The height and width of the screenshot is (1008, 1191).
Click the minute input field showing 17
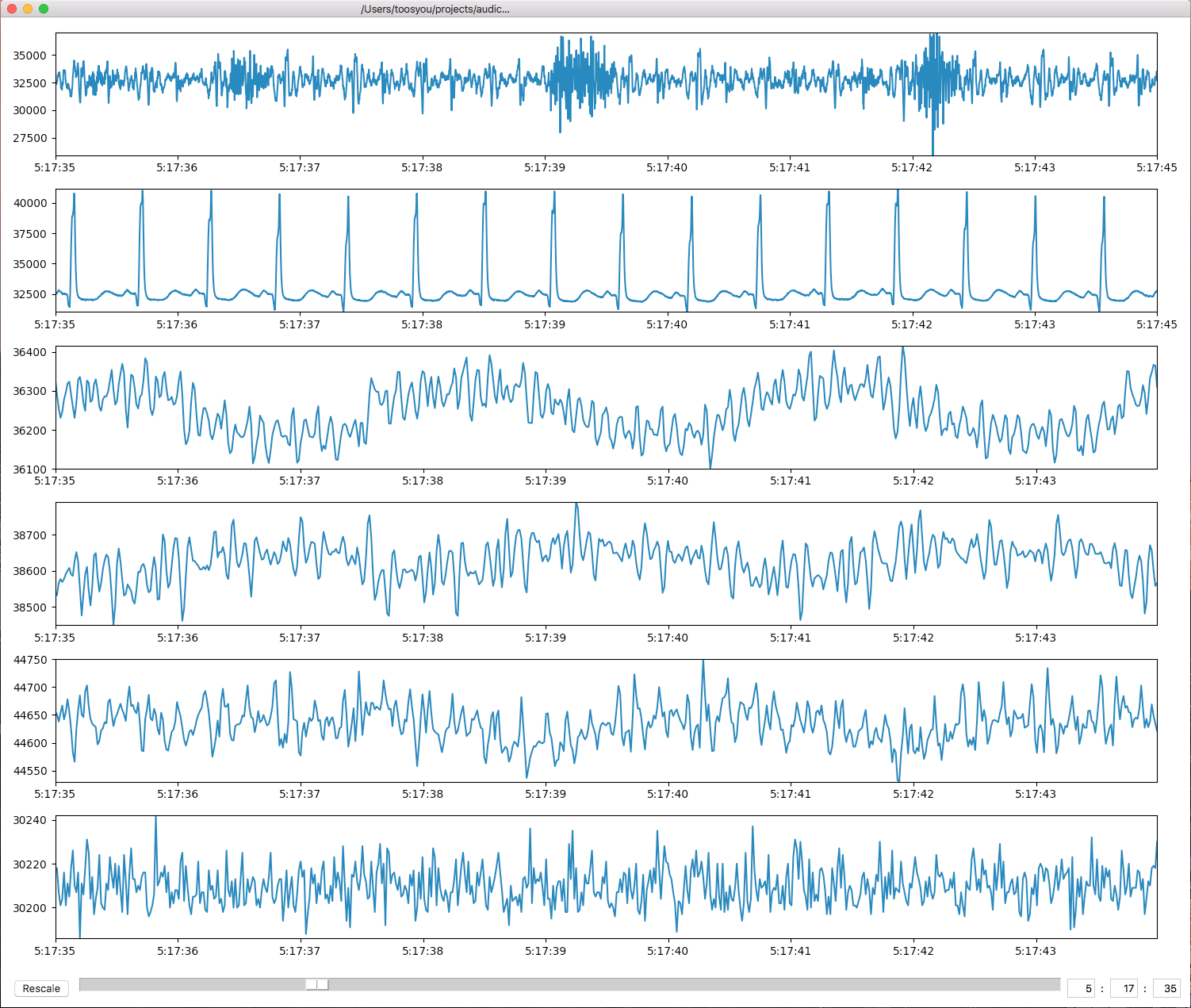[x=1124, y=988]
